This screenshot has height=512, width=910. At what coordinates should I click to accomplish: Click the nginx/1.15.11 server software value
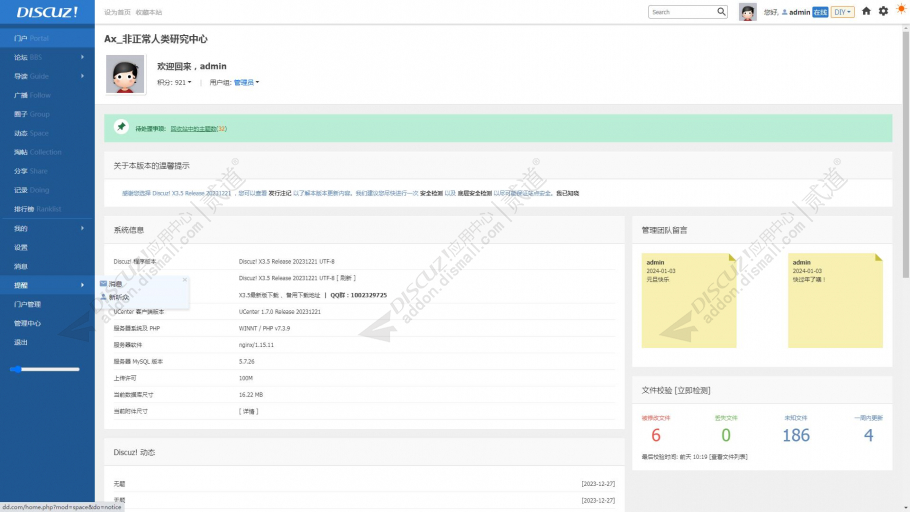(x=256, y=345)
